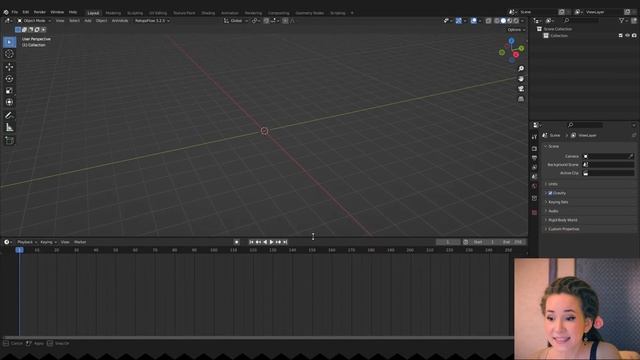
Task: Select the Select Box tool
Action: point(9,42)
